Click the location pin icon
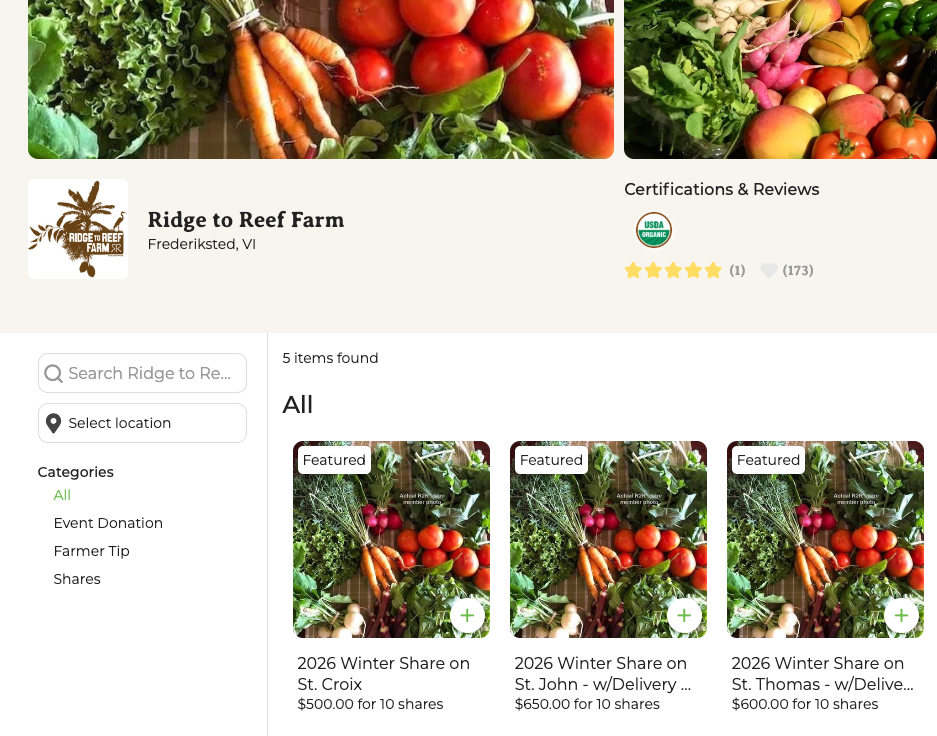 pos(53,423)
